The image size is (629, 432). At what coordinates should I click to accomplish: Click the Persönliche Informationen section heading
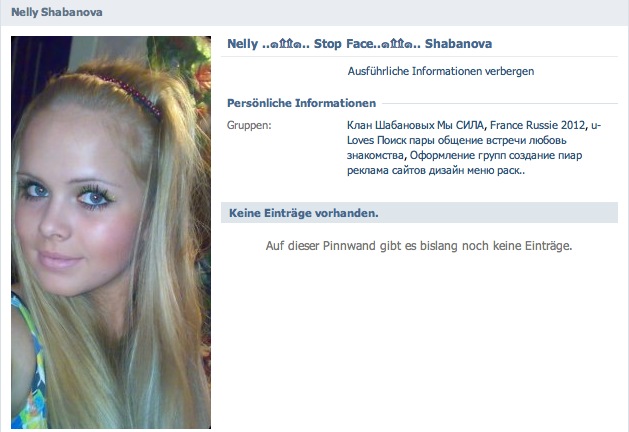coord(301,103)
